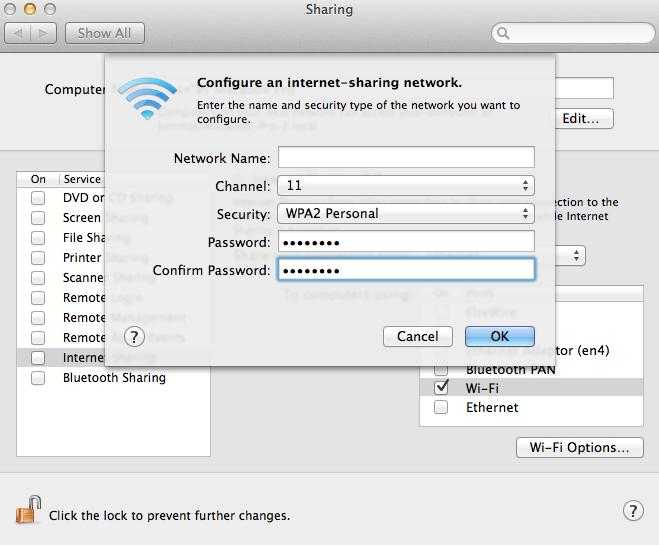Toggle Scanner Sharing checkbox

38,278
